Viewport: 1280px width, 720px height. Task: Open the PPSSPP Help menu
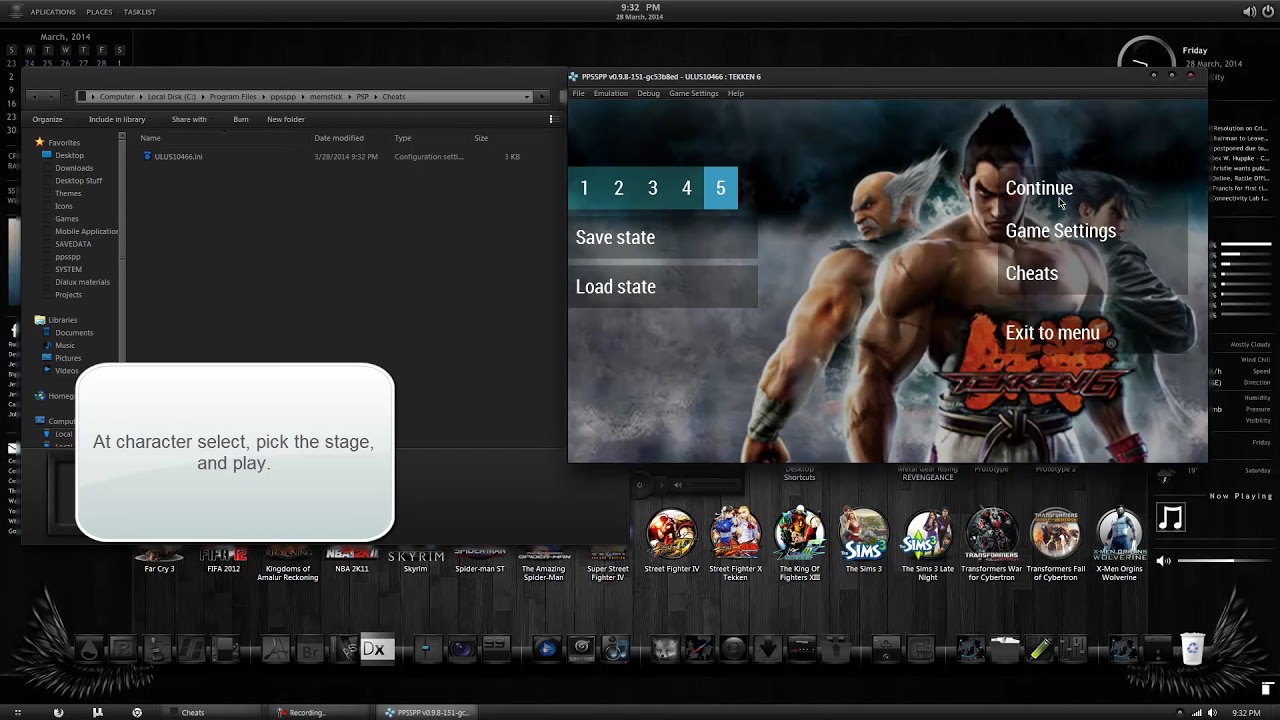click(736, 93)
